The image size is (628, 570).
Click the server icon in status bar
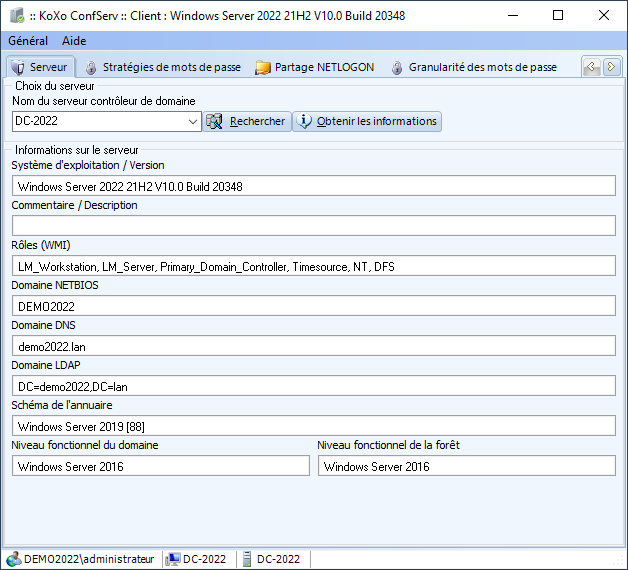[x=248, y=559]
